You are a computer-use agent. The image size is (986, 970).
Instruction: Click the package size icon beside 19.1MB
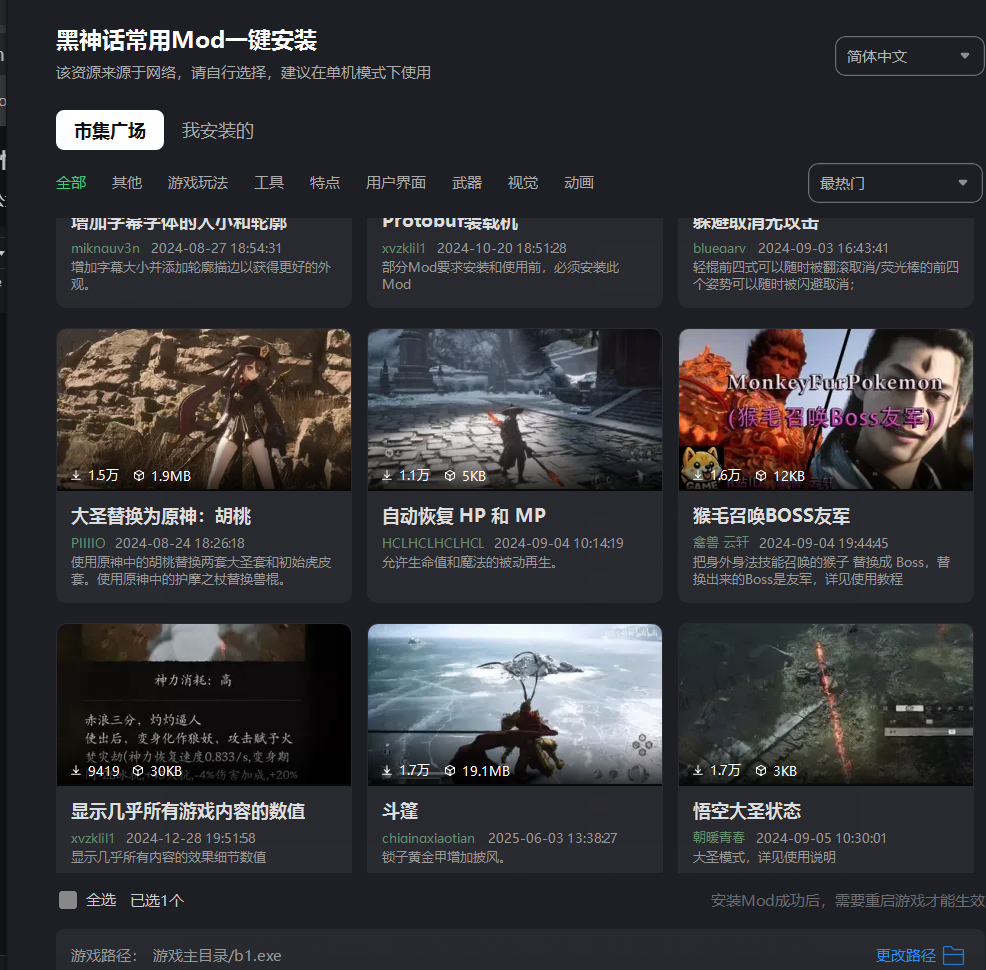coord(450,771)
